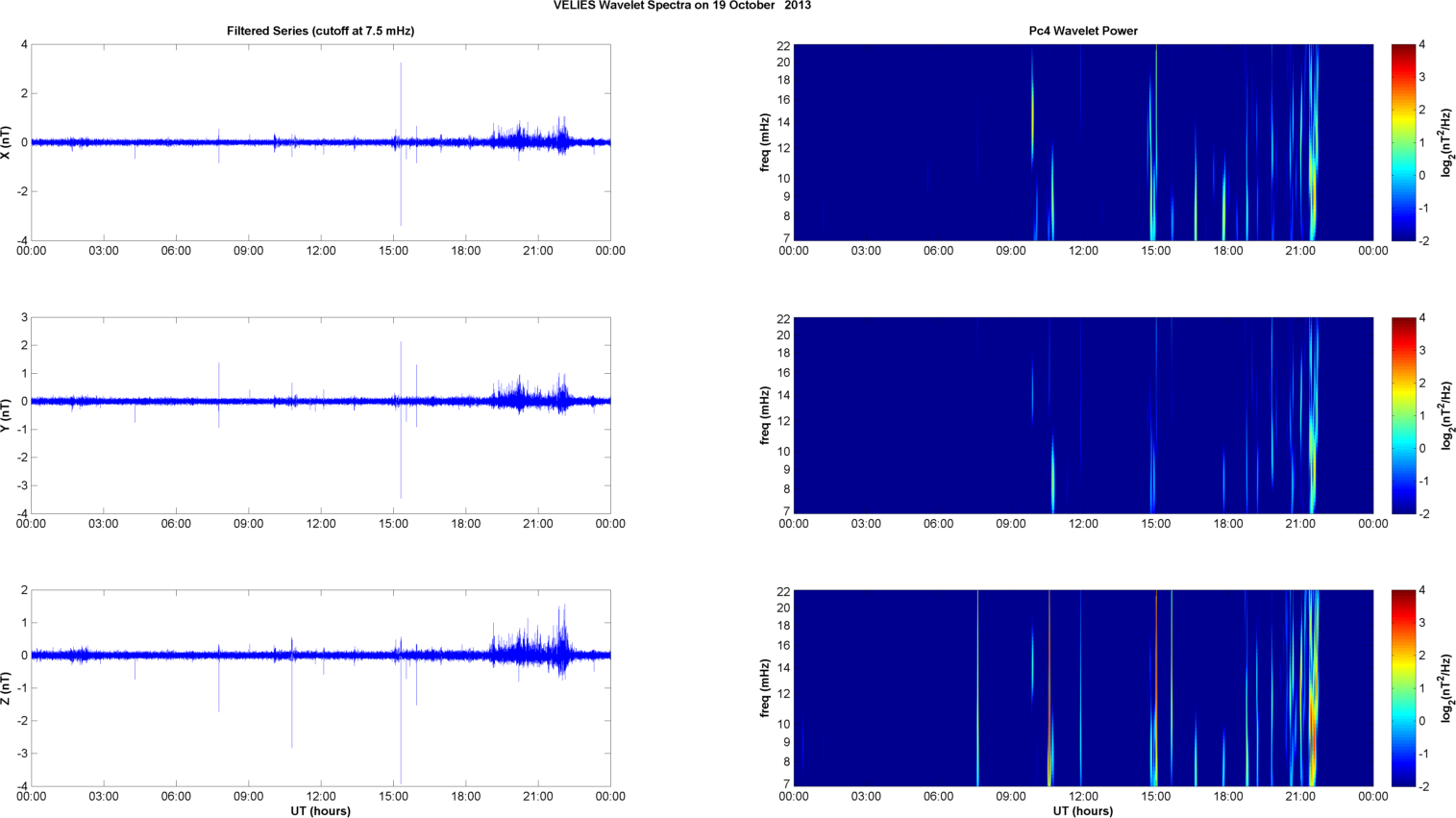Screen dimensions: 1456x818
Task: Click the Z (nT) axis label
Action: click(7, 688)
